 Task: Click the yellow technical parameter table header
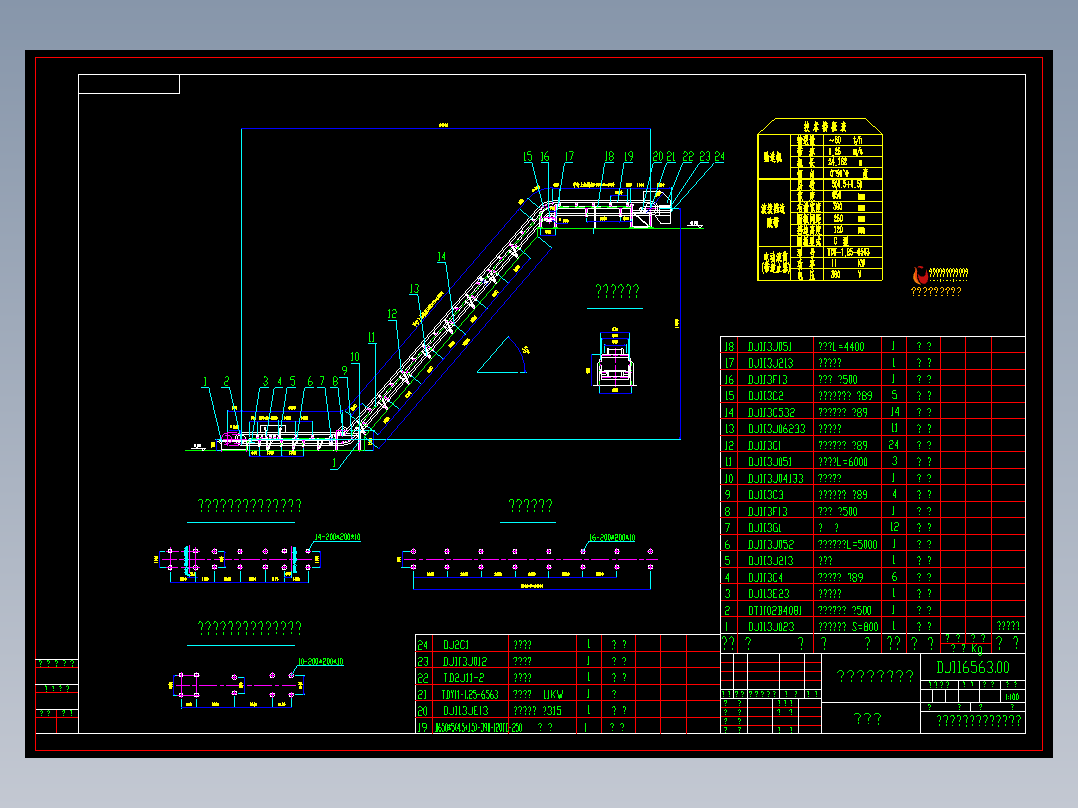point(820,127)
